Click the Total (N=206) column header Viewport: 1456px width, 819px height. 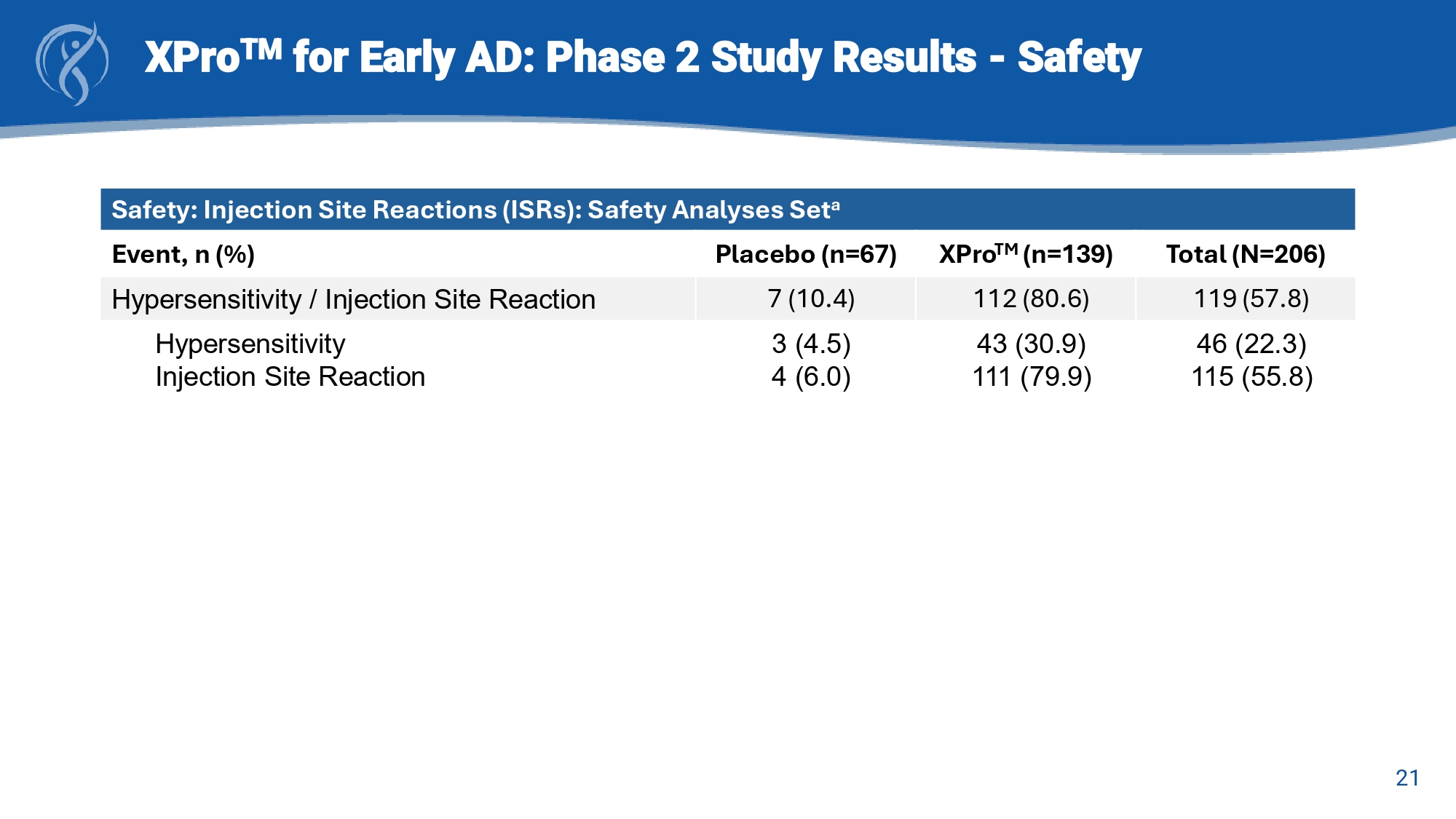pos(1246,255)
